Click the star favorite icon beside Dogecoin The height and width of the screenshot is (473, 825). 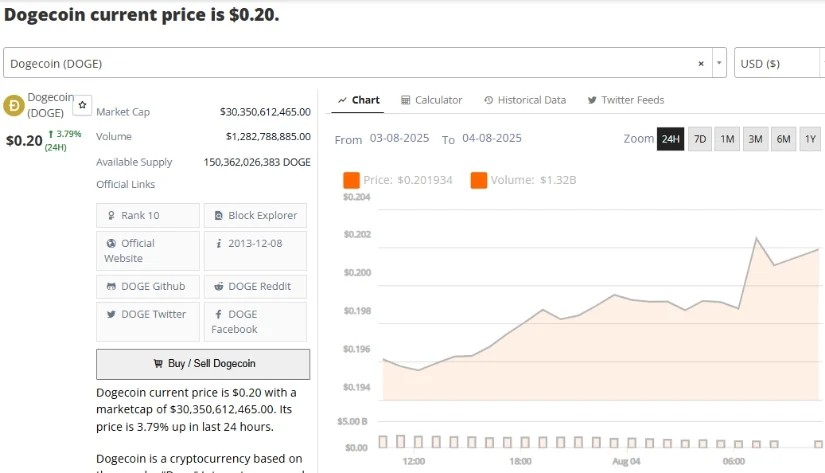click(83, 104)
